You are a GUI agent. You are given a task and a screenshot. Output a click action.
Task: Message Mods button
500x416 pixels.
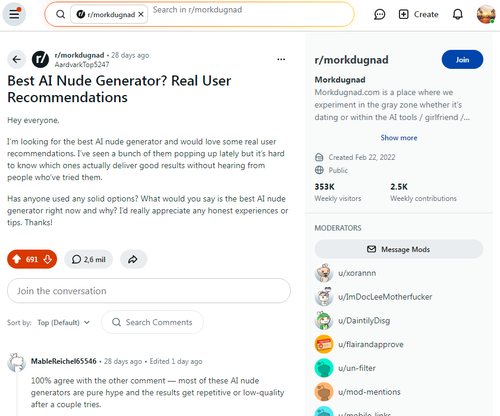tap(399, 249)
